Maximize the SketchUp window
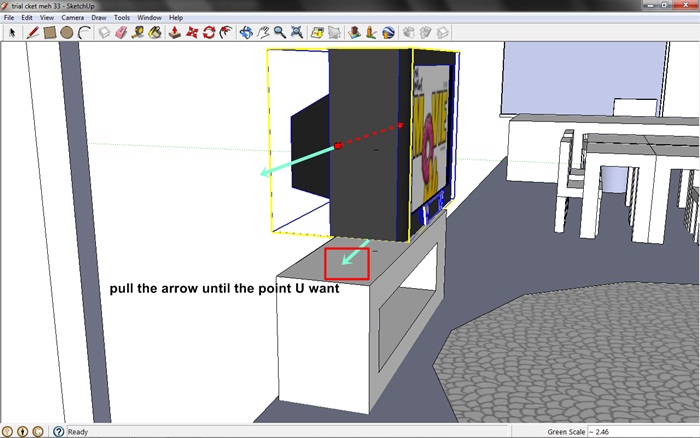The image size is (700, 438). click(x=665, y=5)
